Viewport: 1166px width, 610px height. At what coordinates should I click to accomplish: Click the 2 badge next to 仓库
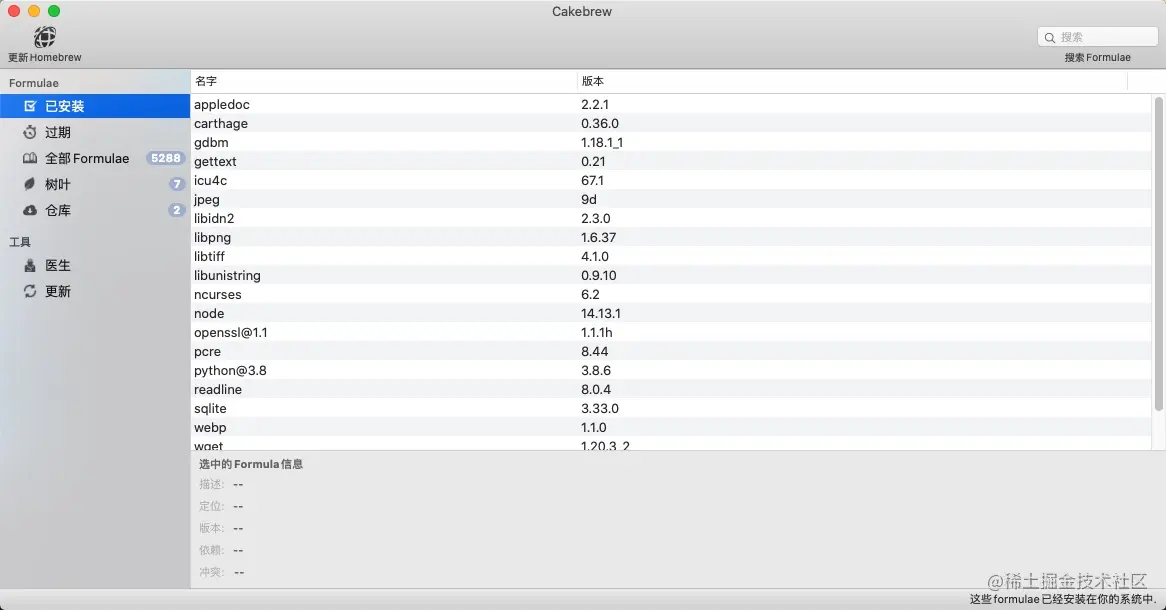click(176, 211)
